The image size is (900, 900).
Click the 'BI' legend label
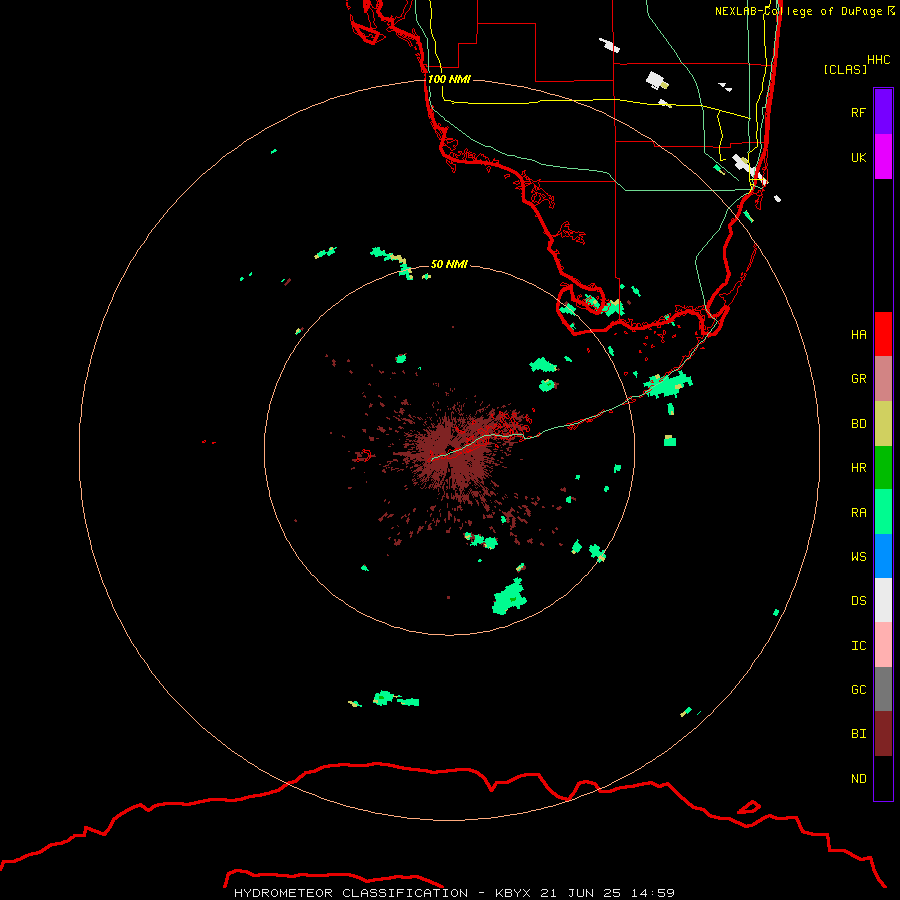click(x=858, y=734)
